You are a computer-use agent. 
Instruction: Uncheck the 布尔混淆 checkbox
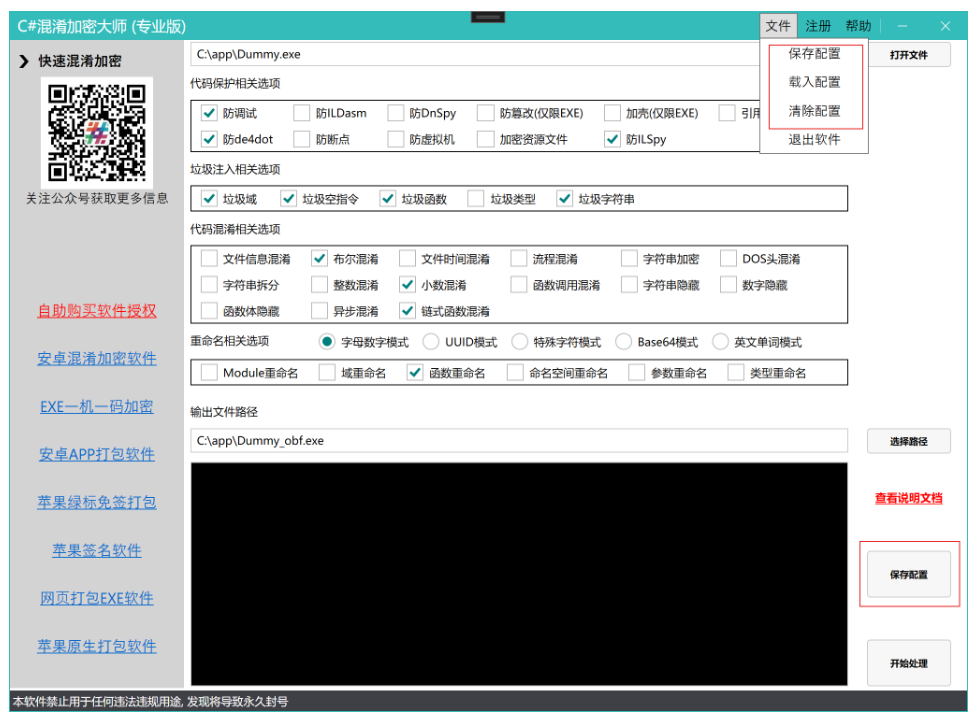pyautogui.click(x=319, y=259)
